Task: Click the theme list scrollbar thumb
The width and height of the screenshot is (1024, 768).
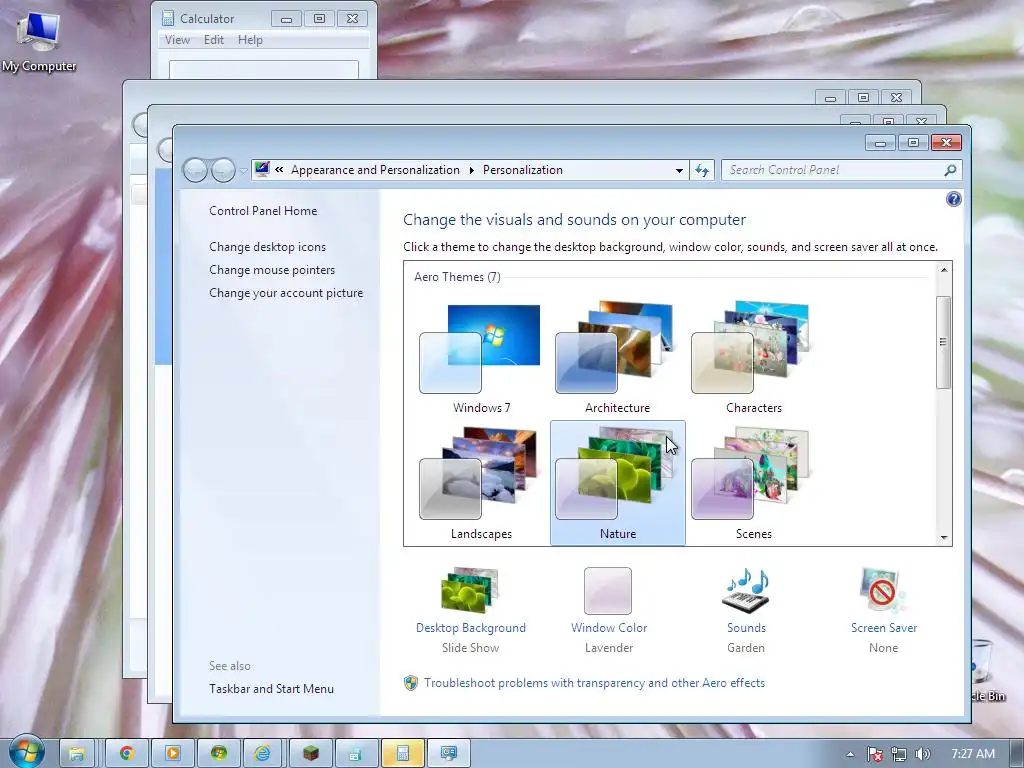Action: [944, 342]
